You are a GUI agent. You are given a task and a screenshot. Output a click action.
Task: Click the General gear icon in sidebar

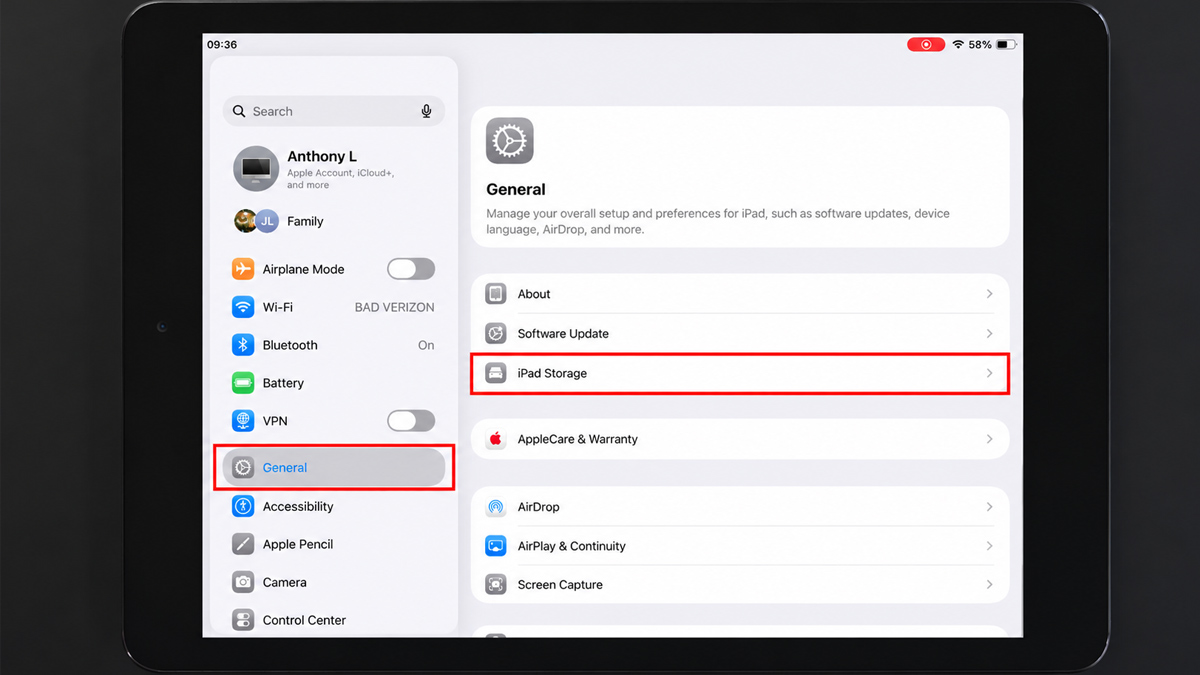pyautogui.click(x=243, y=467)
